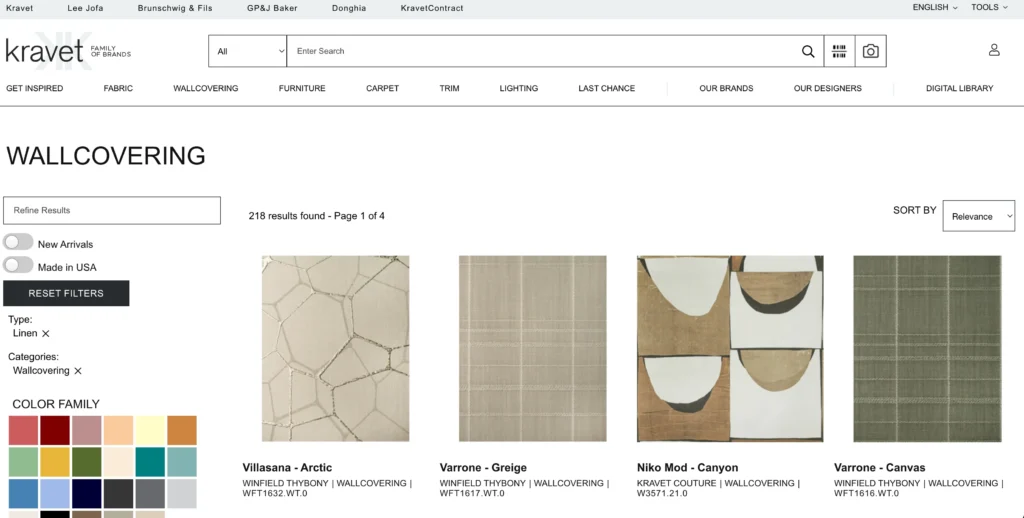Open the Wallcovering menu
This screenshot has height=518, width=1024.
pos(206,88)
